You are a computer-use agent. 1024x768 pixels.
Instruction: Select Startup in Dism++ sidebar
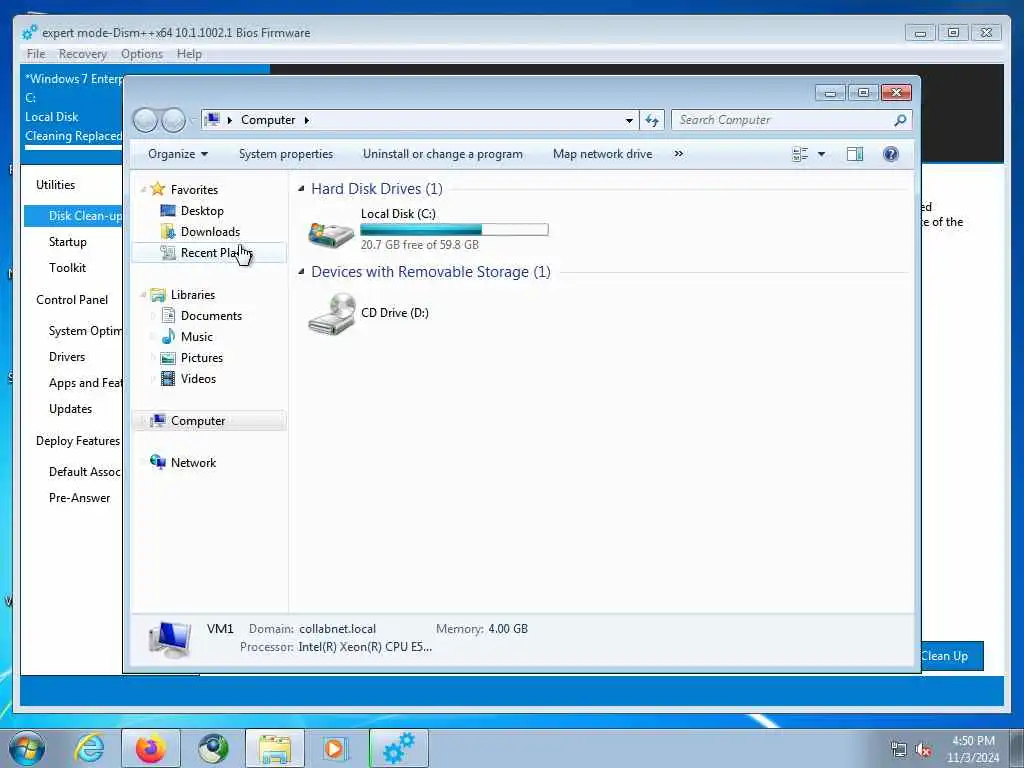68,242
